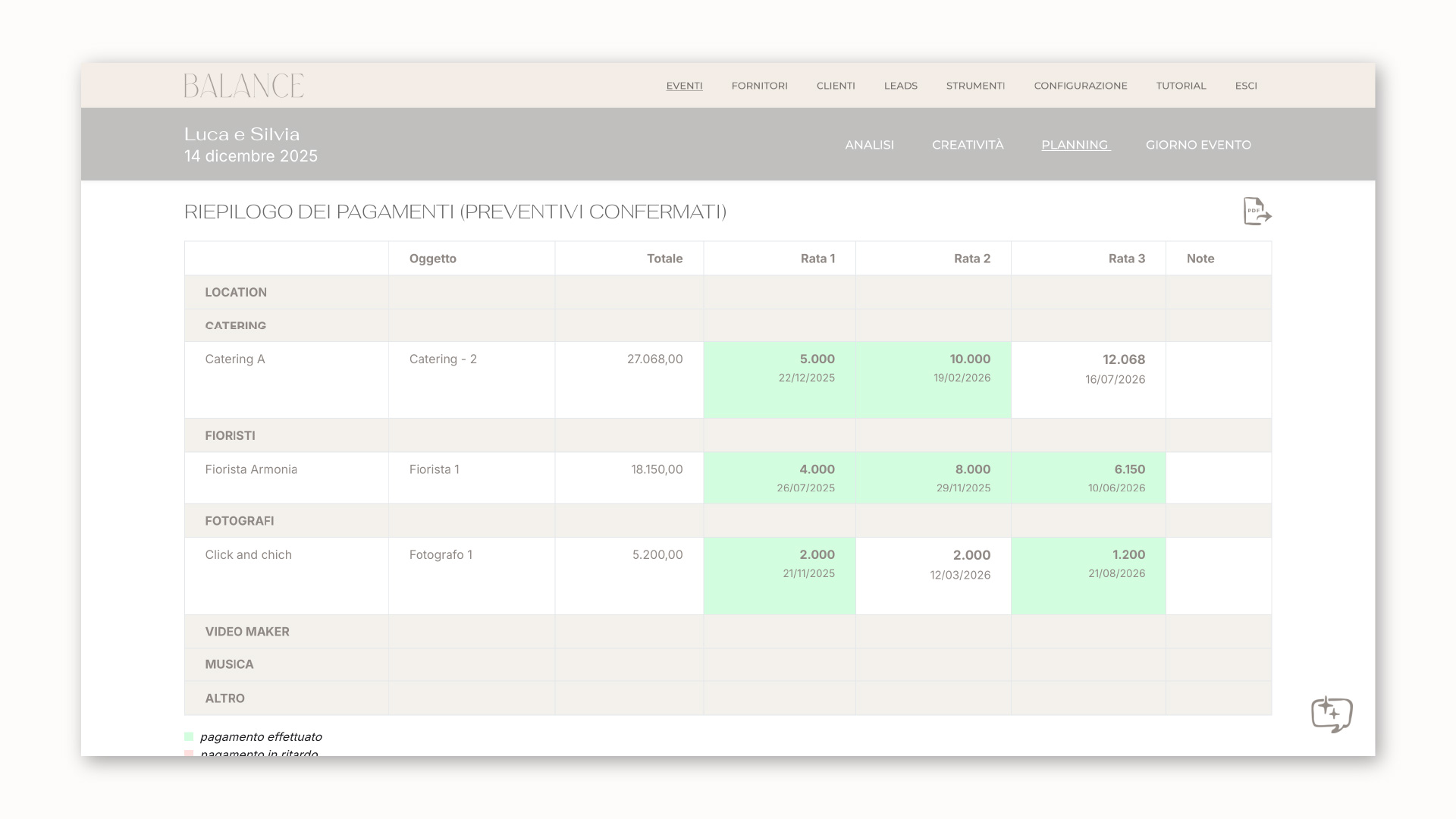Switch to the ANALISI tab
The image size is (1456, 819).
[869, 145]
